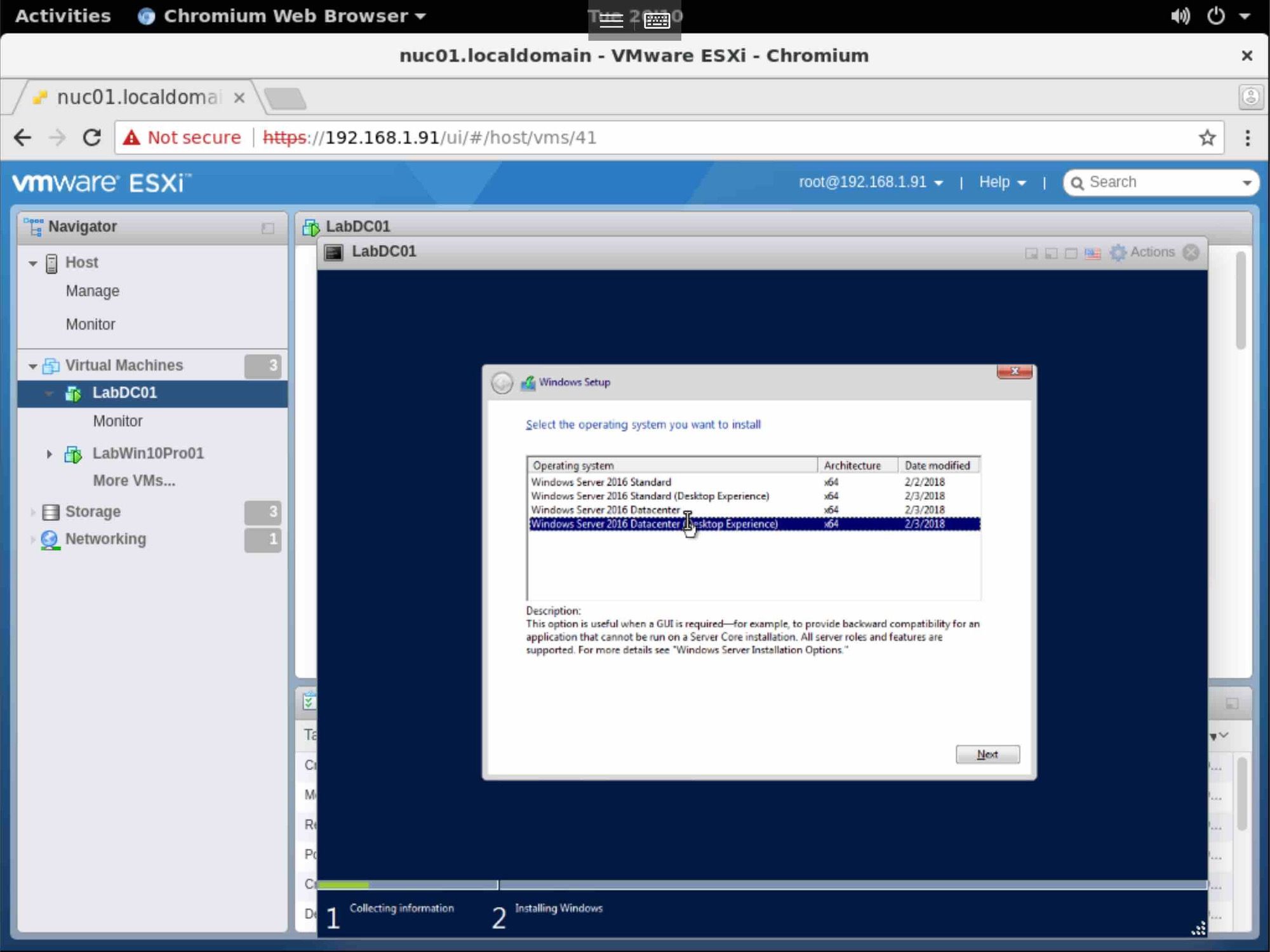Open the Search box dropdown arrow

tap(1247, 183)
